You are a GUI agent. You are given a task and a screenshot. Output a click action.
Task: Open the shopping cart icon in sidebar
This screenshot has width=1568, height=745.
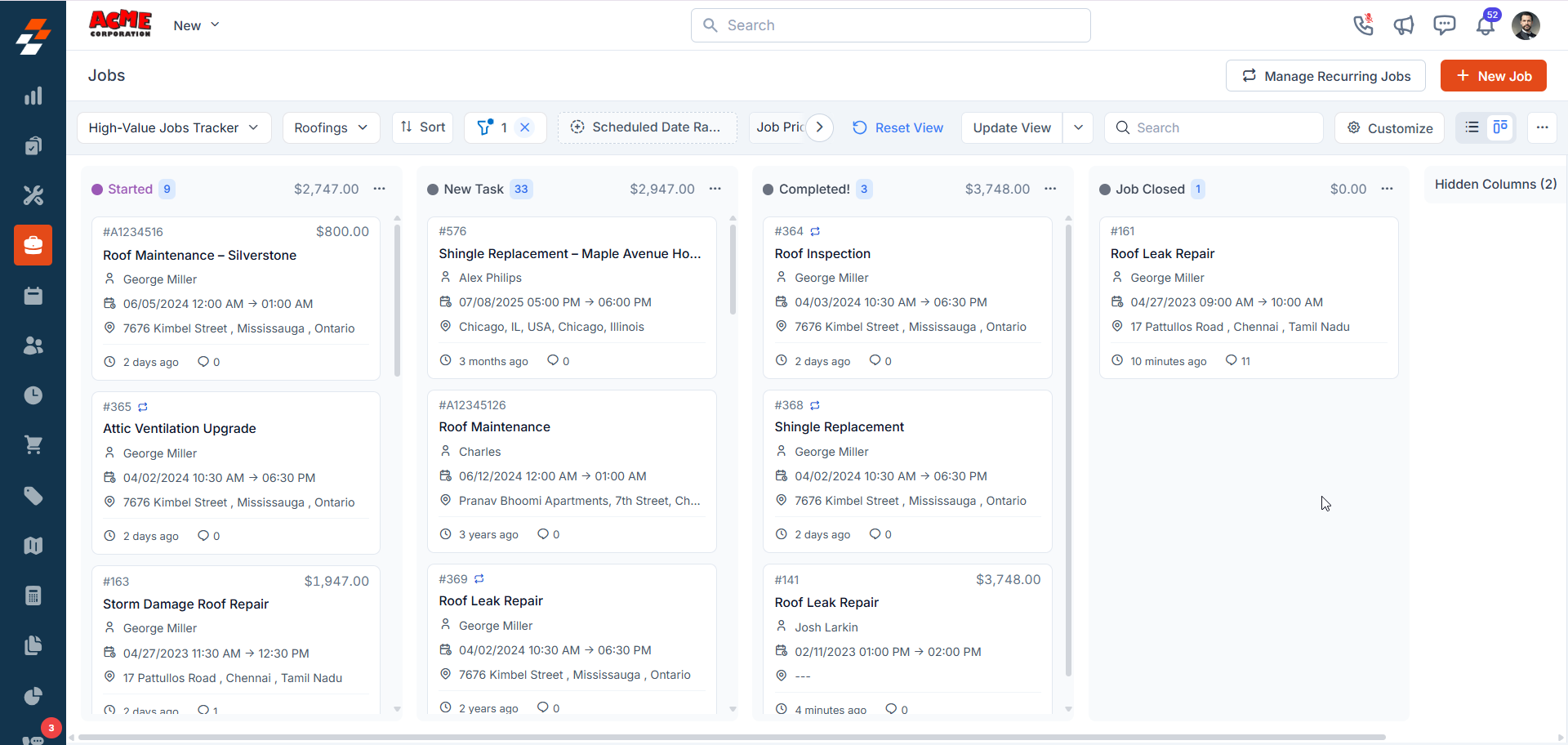(x=33, y=445)
